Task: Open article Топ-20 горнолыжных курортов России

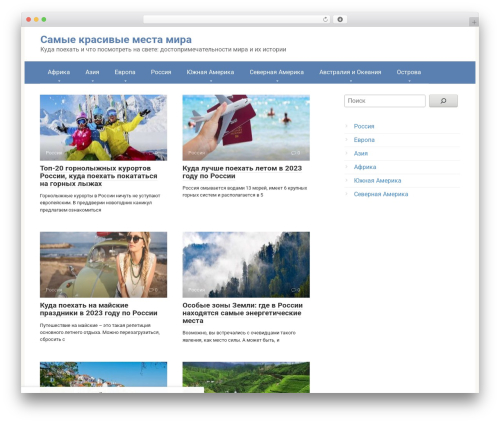Action: pos(98,176)
